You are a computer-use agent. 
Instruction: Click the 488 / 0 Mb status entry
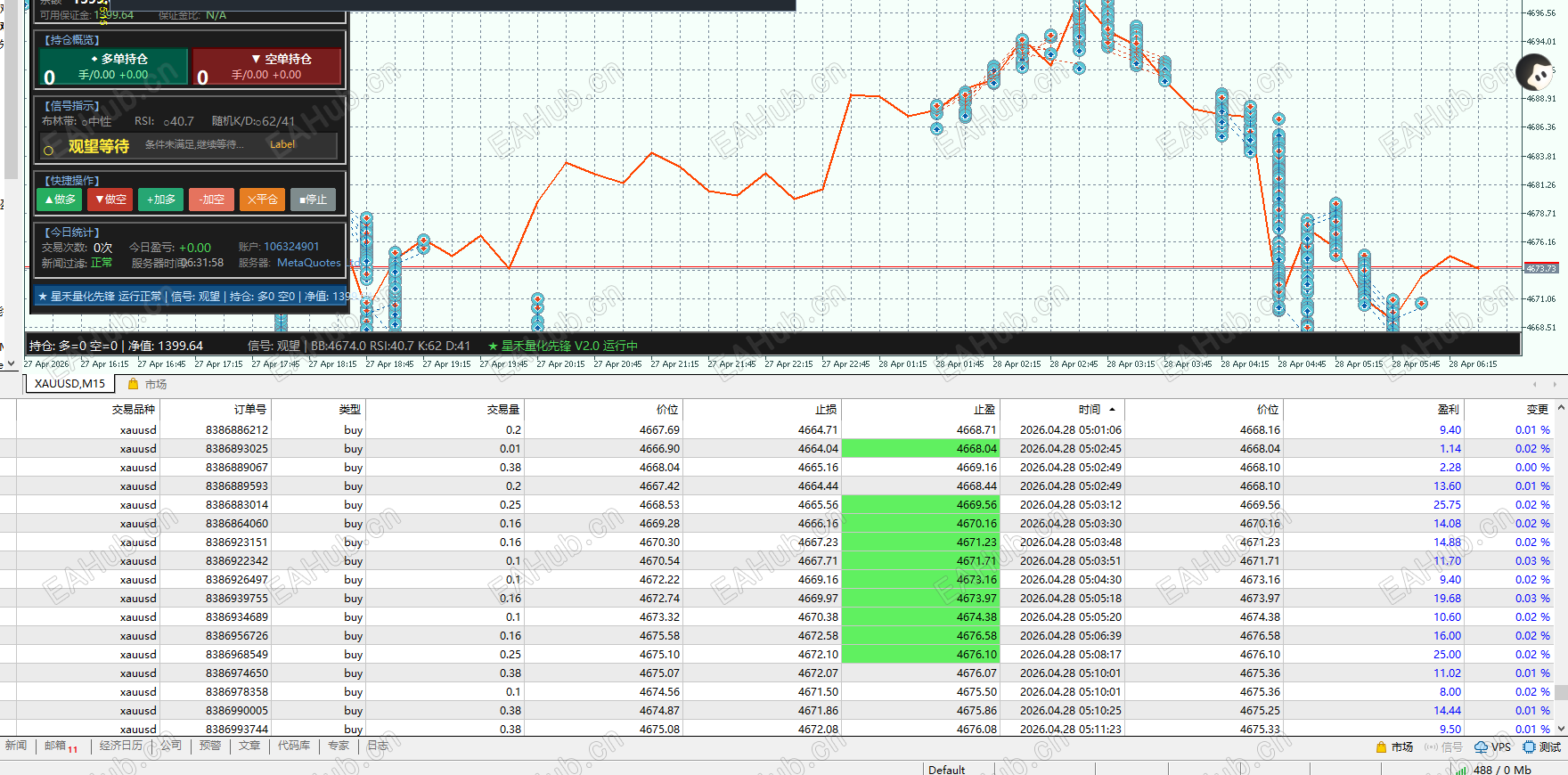pos(1502,770)
